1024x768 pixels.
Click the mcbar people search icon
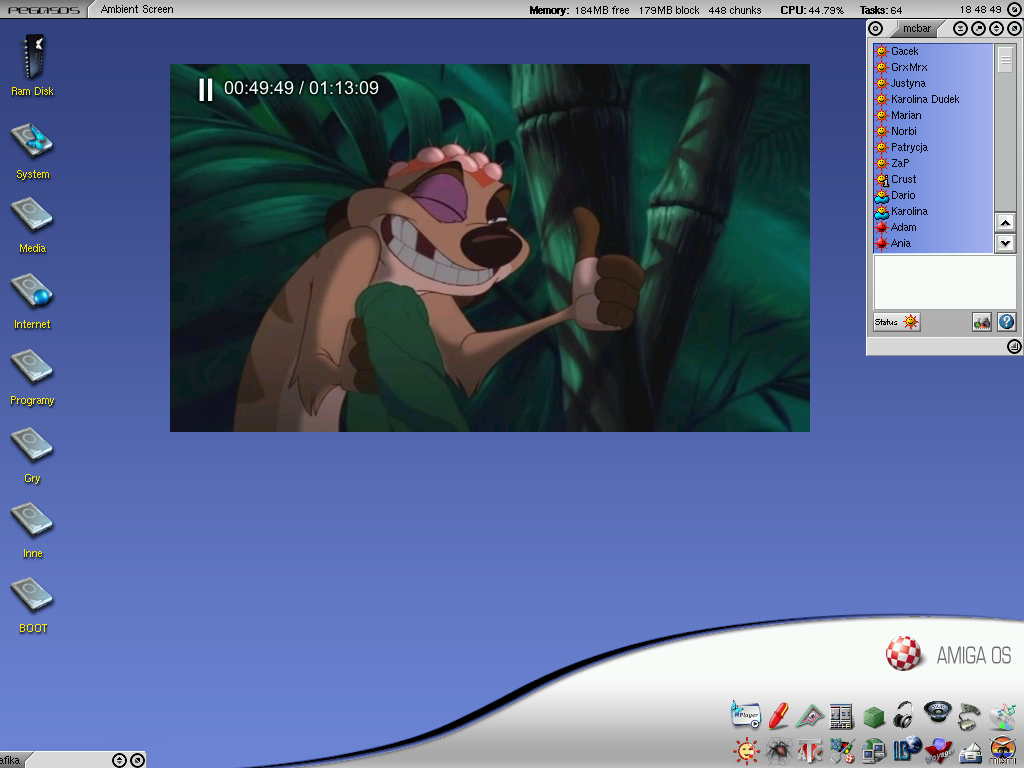pos(982,321)
